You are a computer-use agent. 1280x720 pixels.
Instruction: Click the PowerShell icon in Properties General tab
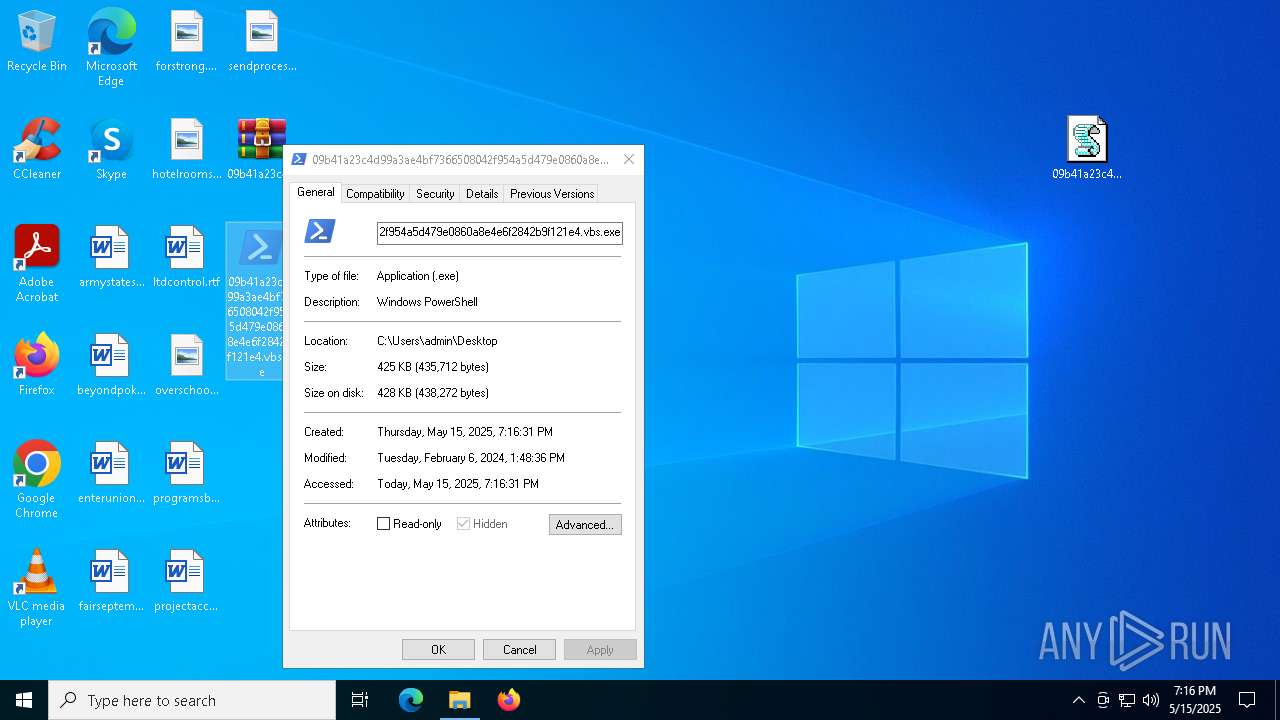click(320, 231)
